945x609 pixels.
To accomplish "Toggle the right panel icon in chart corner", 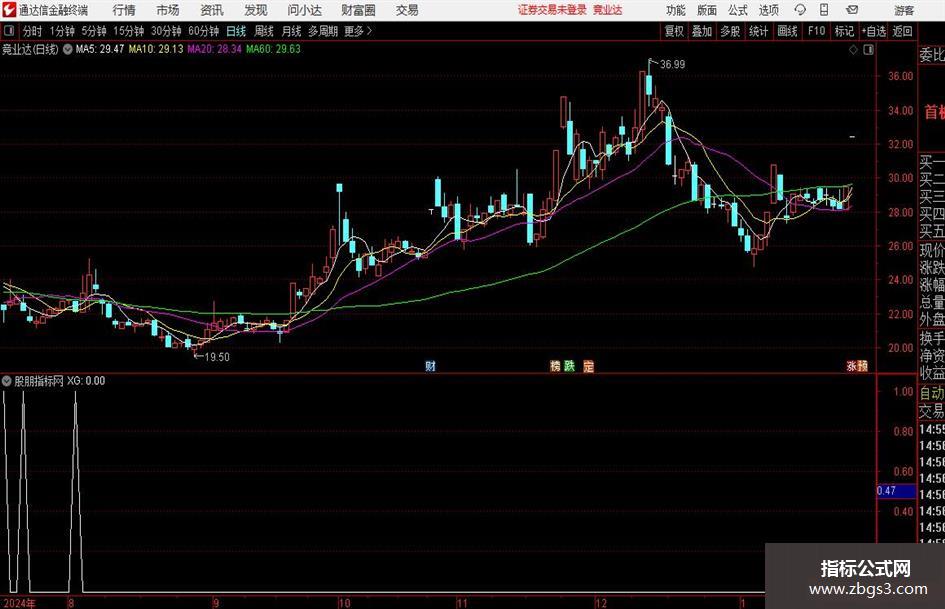I will click(868, 50).
